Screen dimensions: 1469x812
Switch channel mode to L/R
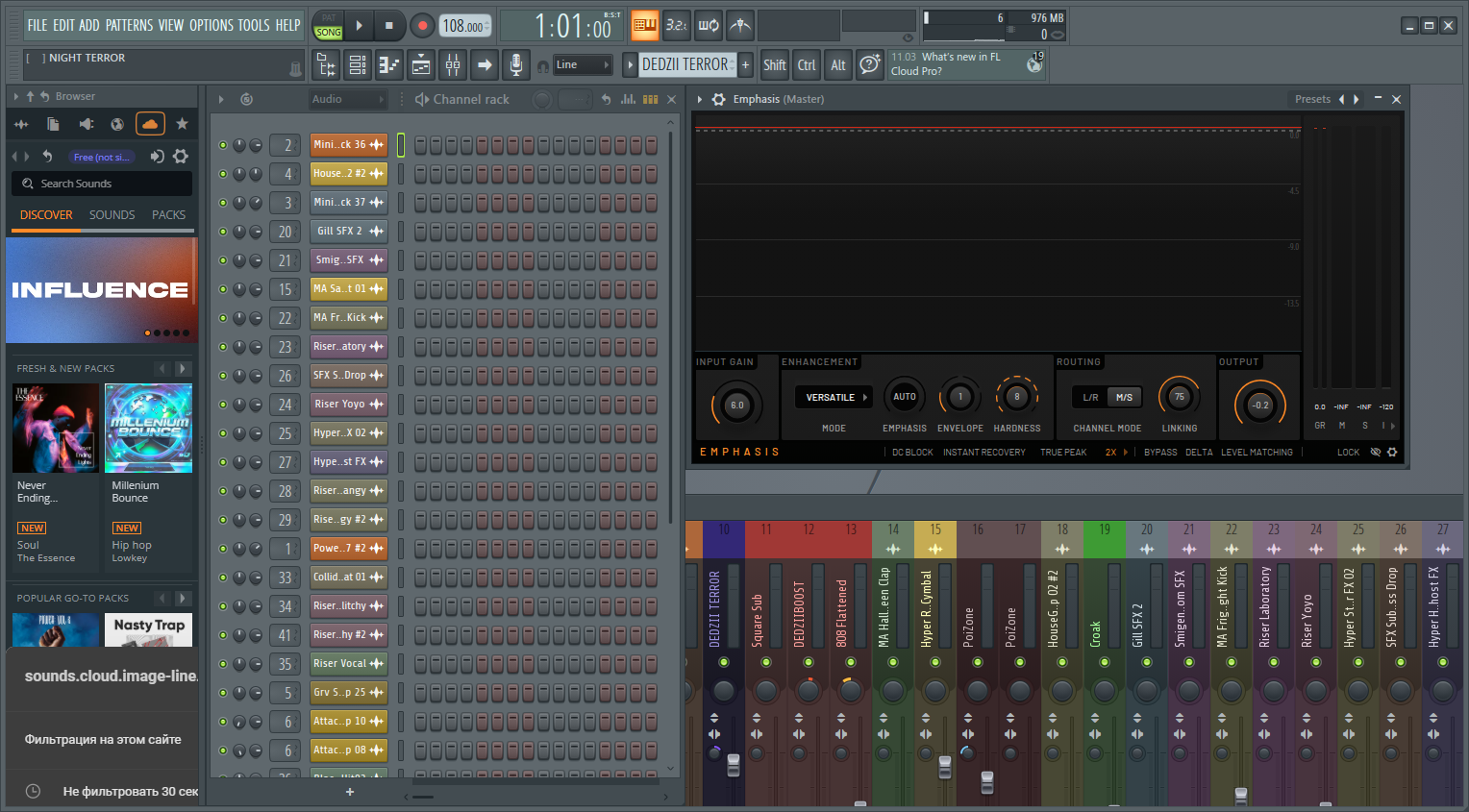point(1090,397)
